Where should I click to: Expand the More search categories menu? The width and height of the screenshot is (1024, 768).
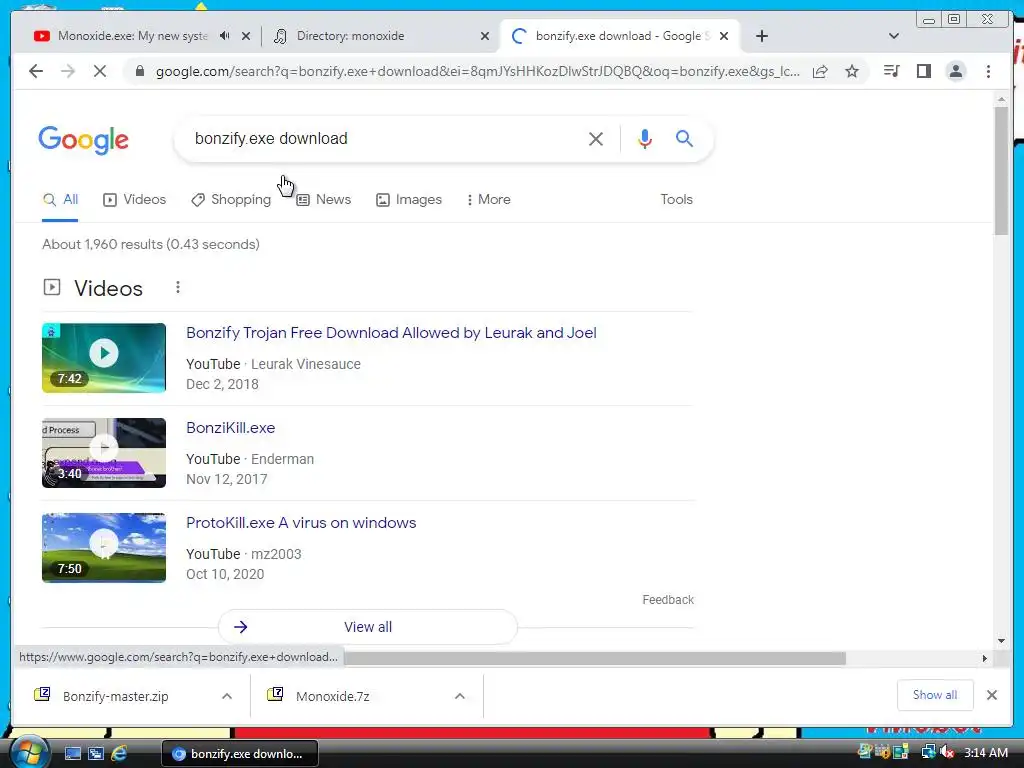488,199
